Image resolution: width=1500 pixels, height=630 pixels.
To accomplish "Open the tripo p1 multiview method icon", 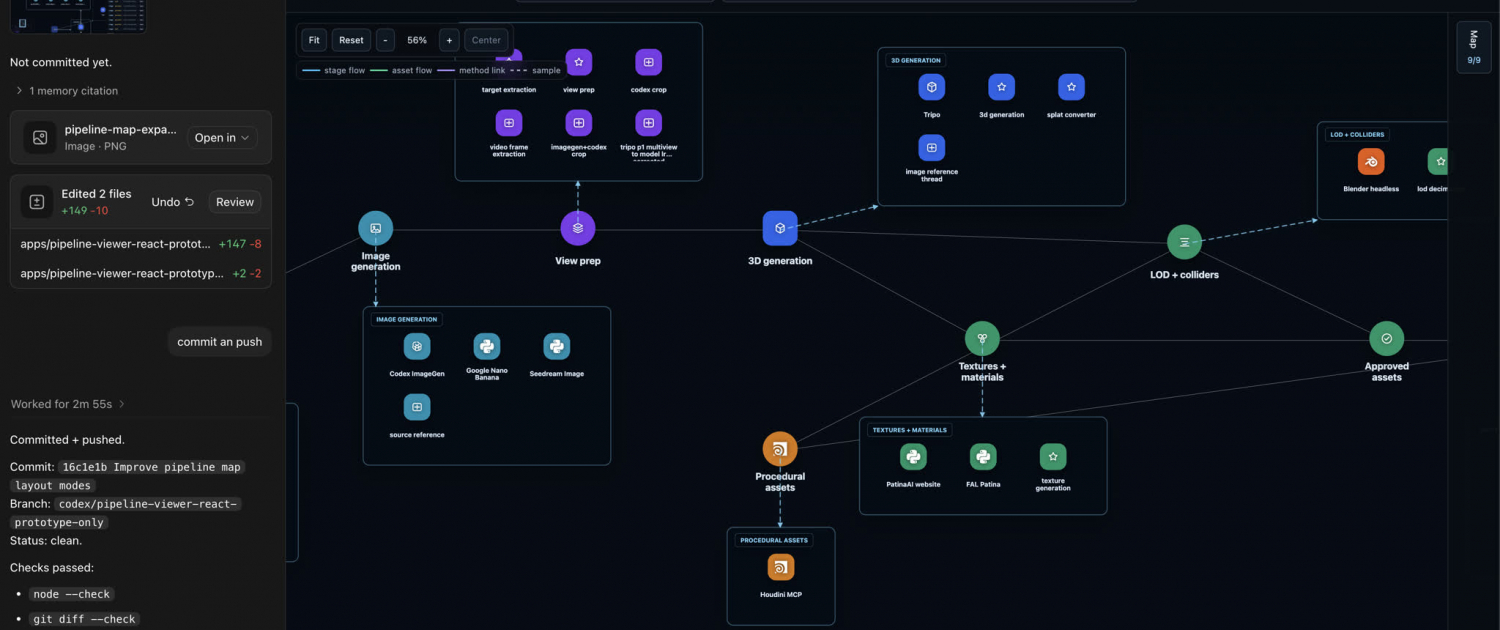I will [649, 123].
